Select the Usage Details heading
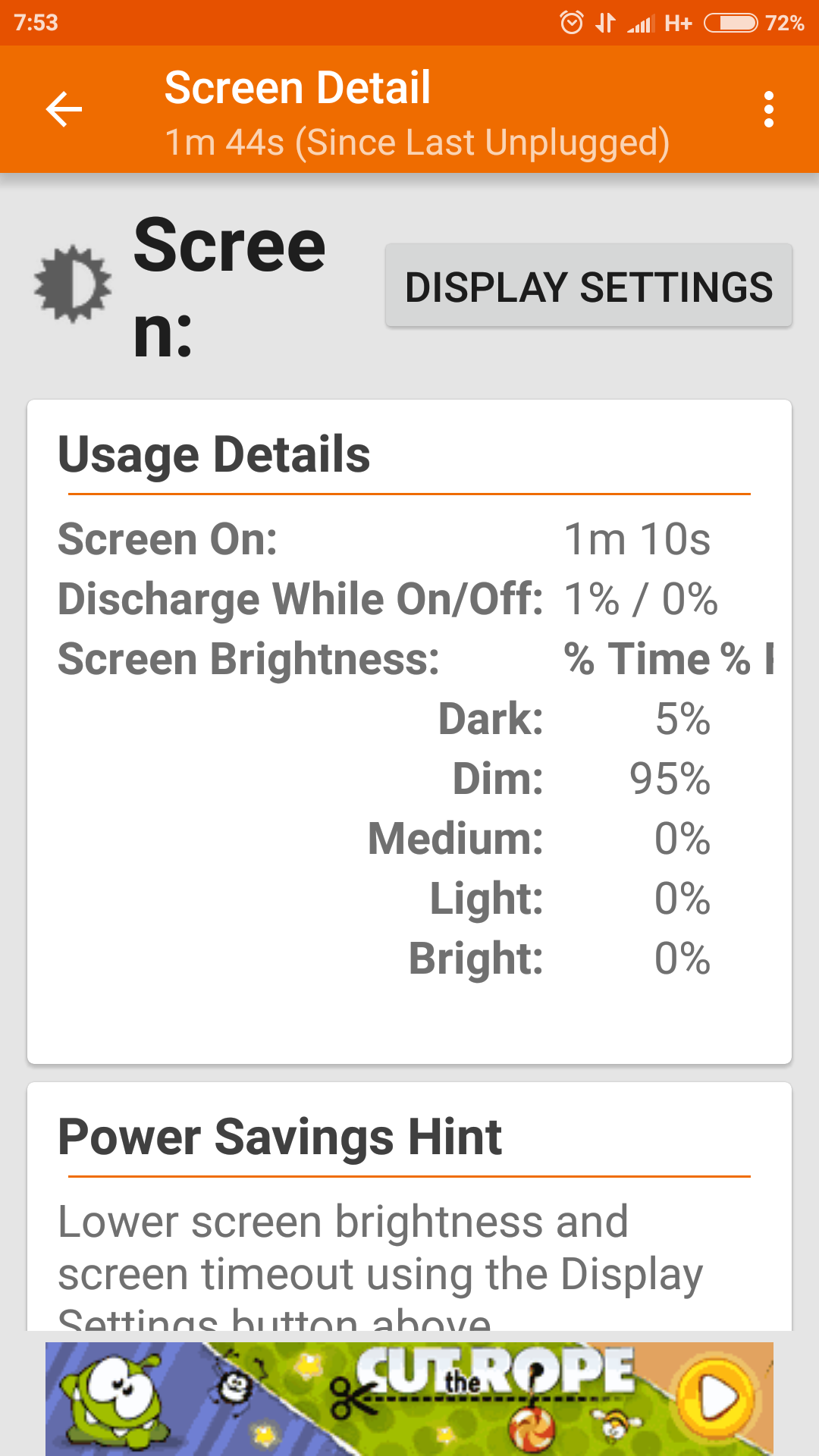 pos(214,454)
